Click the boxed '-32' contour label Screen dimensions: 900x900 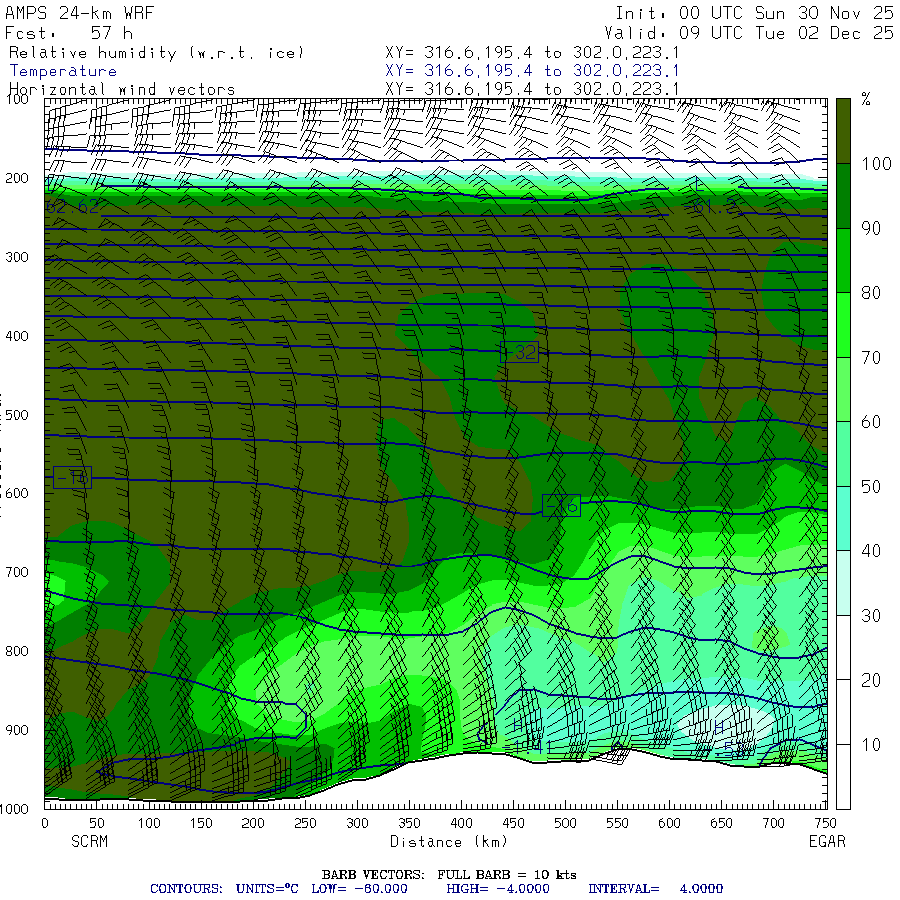click(x=519, y=352)
